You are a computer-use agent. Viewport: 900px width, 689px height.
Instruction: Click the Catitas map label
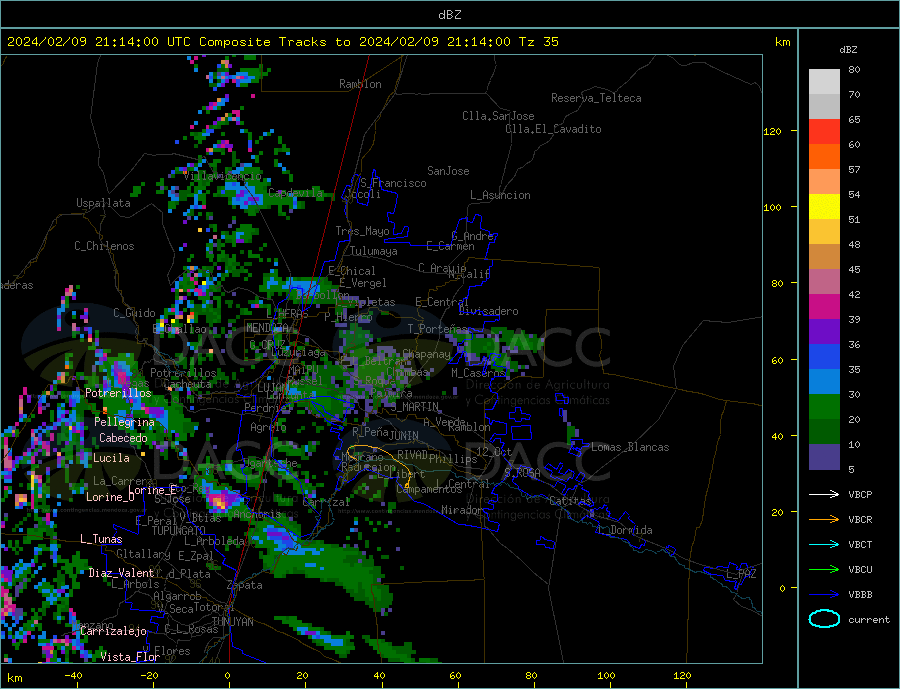coord(570,501)
